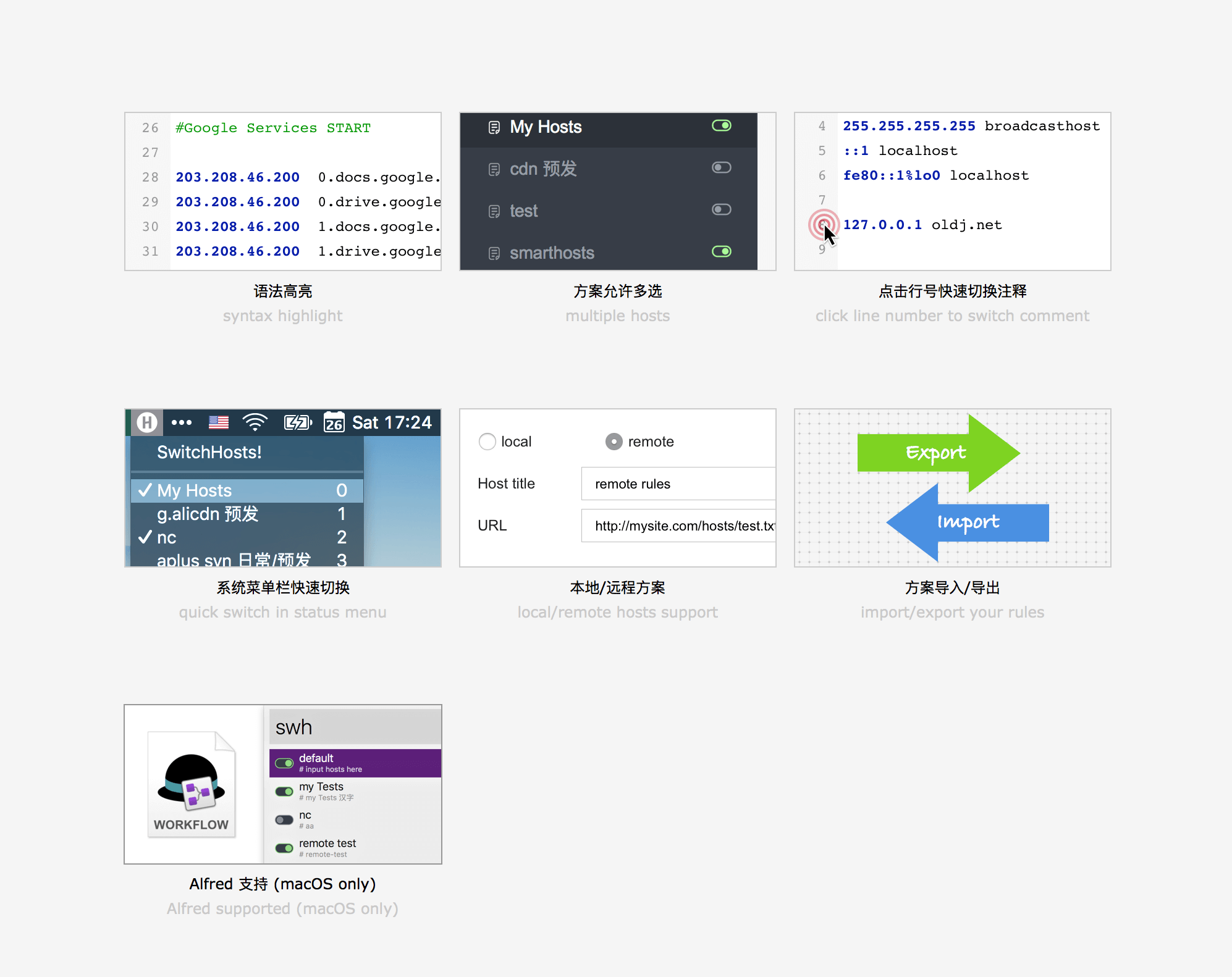The height and width of the screenshot is (977, 1232).
Task: Click the document icon beside test
Action: pyautogui.click(x=494, y=212)
